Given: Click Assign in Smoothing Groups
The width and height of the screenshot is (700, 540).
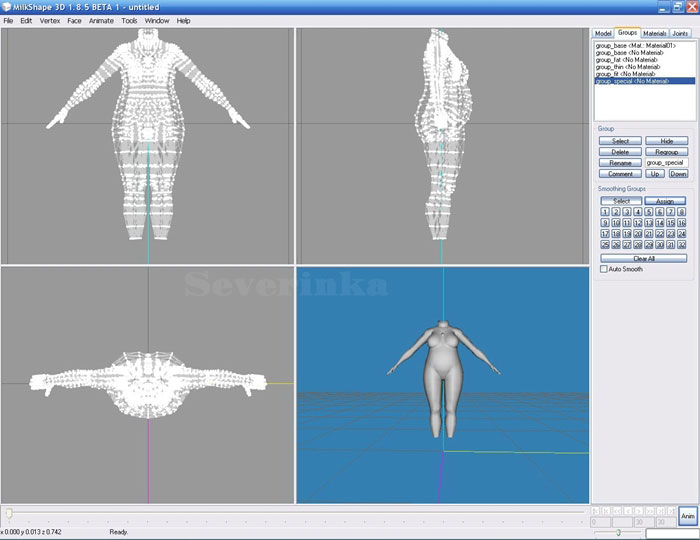Looking at the screenshot, I should 665,201.
